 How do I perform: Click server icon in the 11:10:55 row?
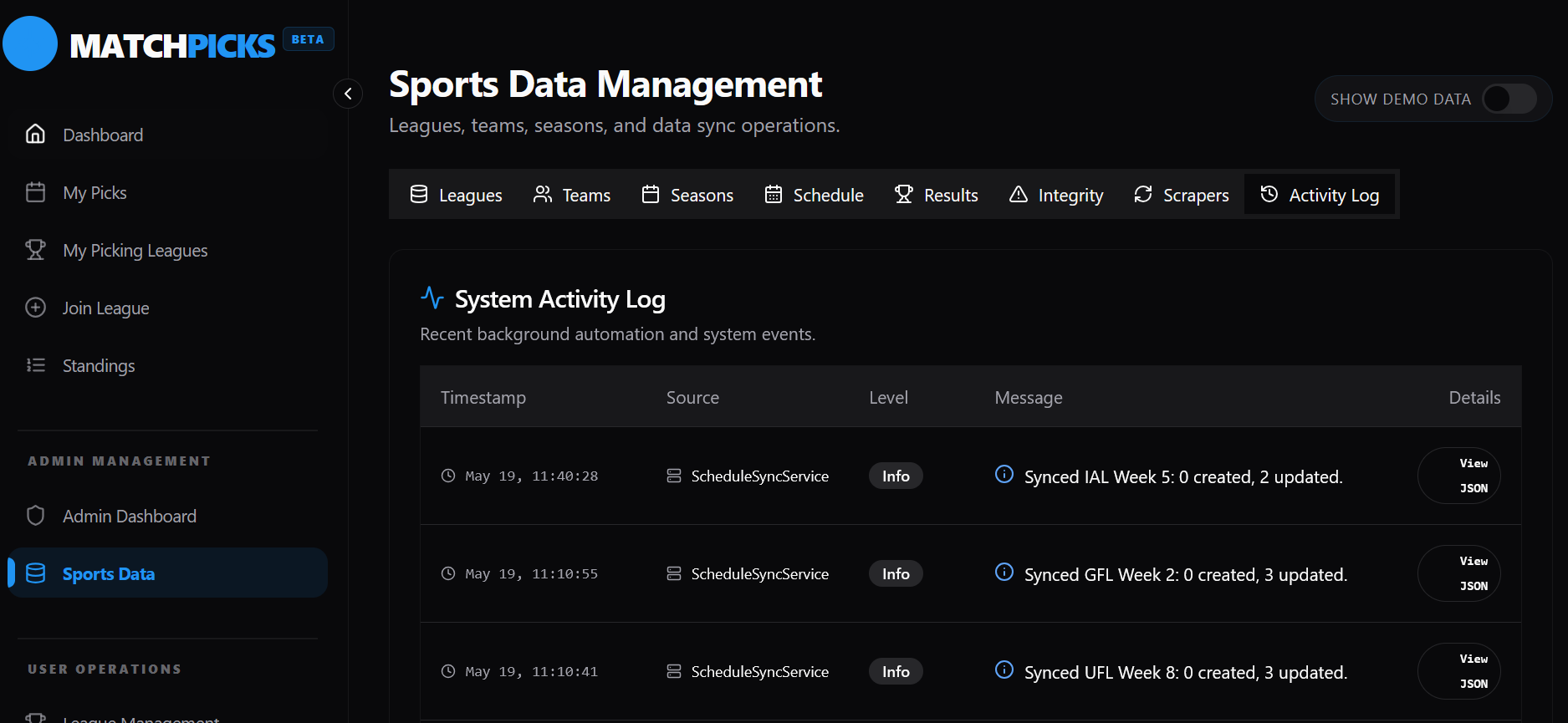(x=674, y=573)
